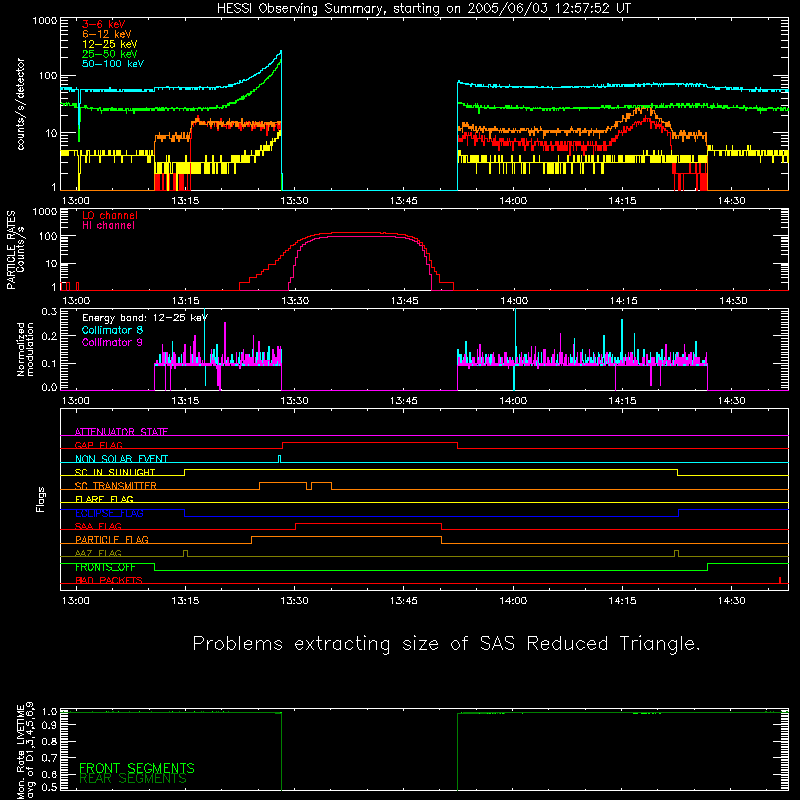Click the 13:45 time label under Flags panel
800x800 pixels.
pyautogui.click(x=404, y=601)
